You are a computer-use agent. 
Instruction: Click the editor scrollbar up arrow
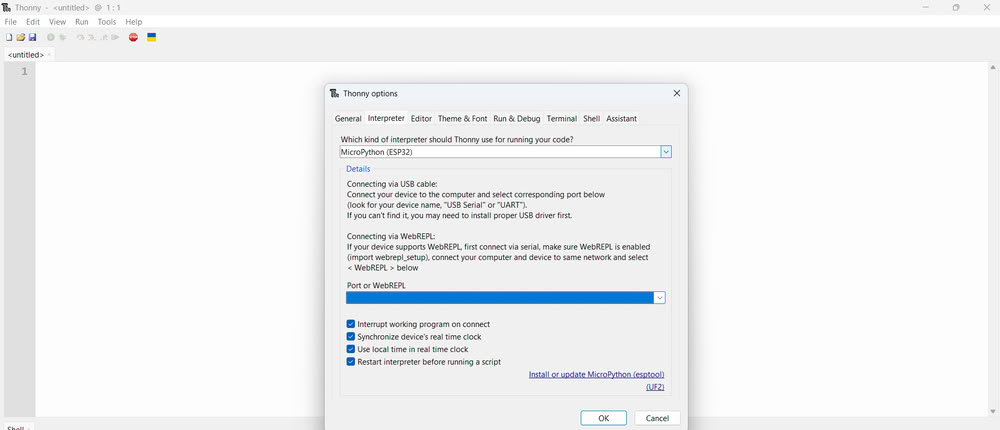[993, 67]
